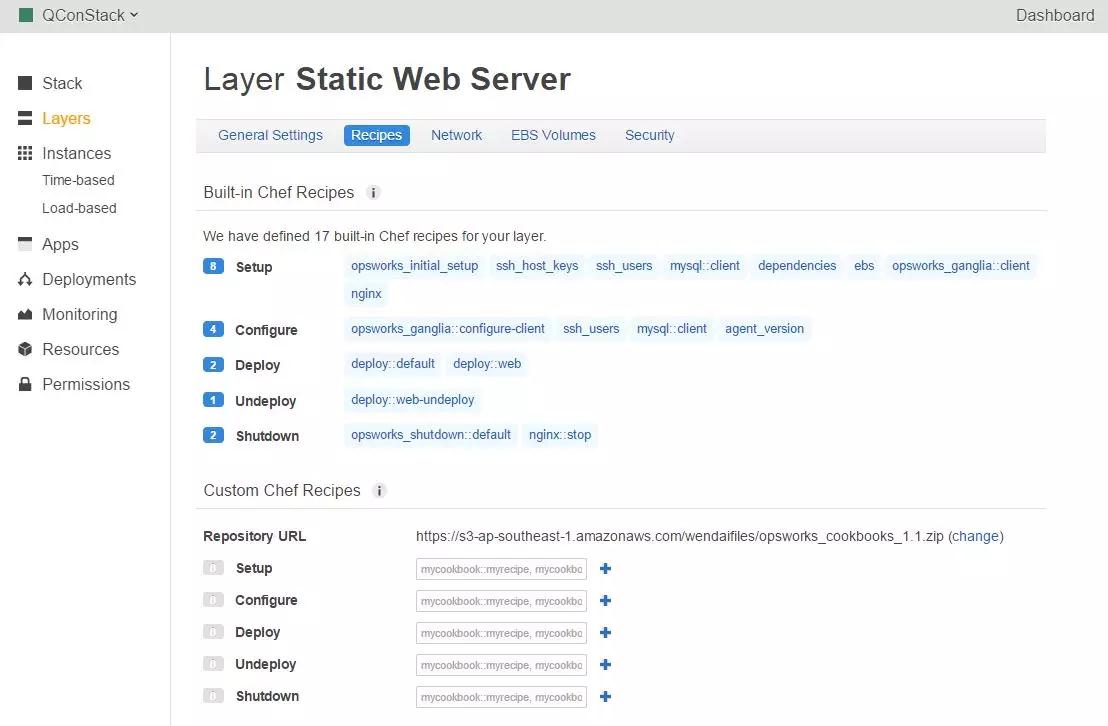Click the agent_version recipe tag
The width and height of the screenshot is (1108, 726).
click(x=765, y=329)
